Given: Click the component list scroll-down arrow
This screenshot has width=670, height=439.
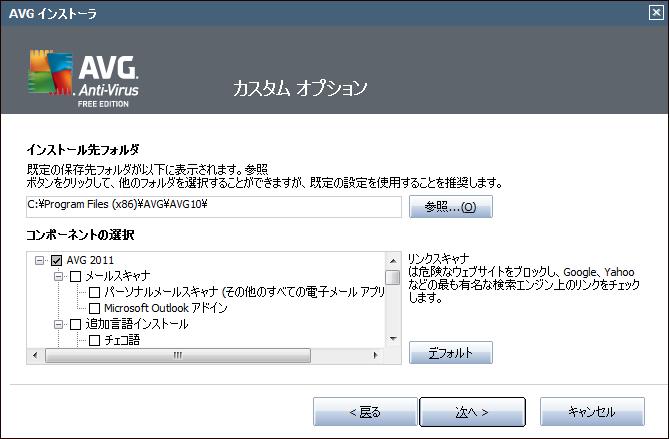Looking at the screenshot, I should 393,339.
